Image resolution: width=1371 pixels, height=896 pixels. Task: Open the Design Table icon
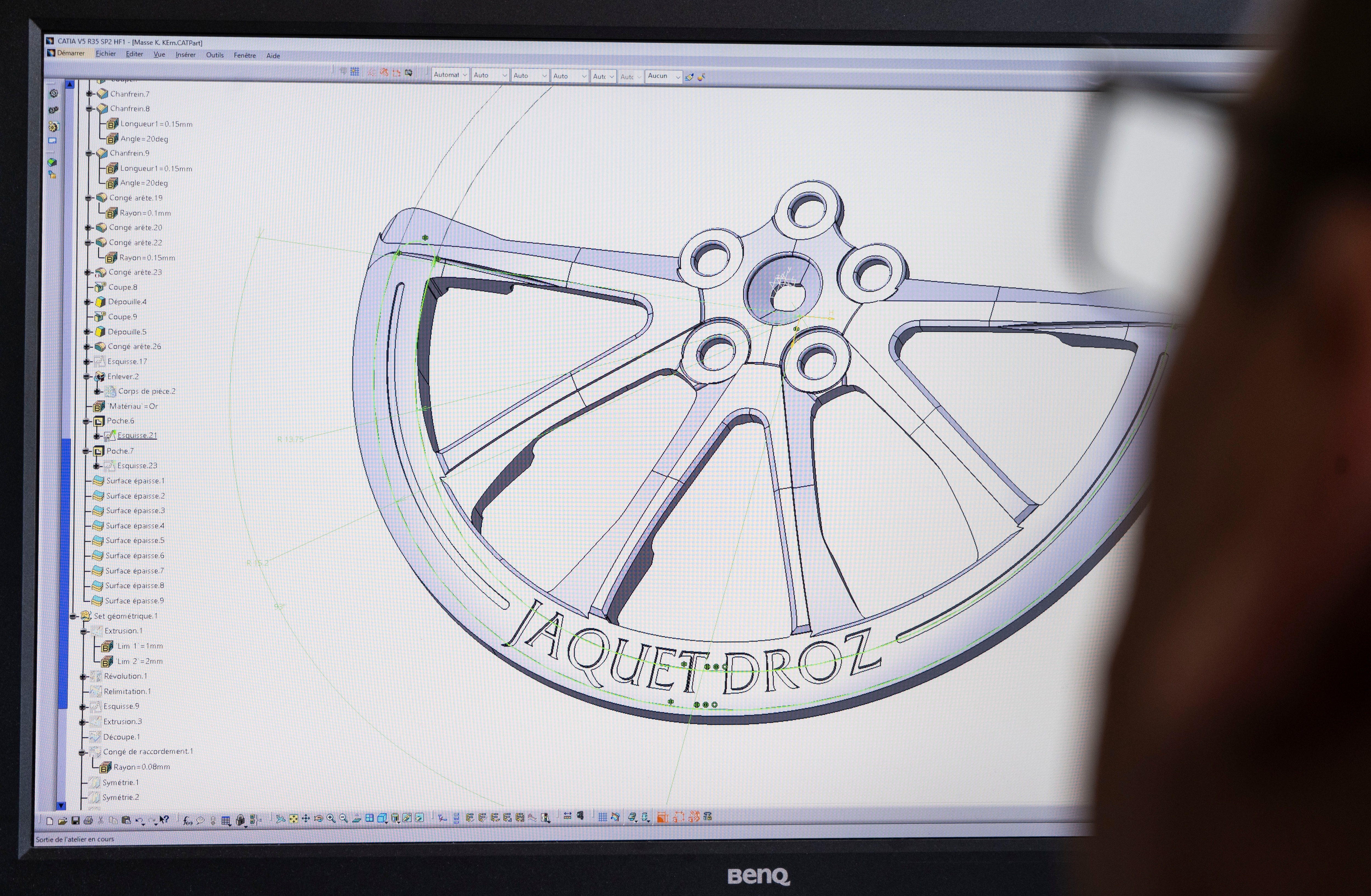coord(226,820)
